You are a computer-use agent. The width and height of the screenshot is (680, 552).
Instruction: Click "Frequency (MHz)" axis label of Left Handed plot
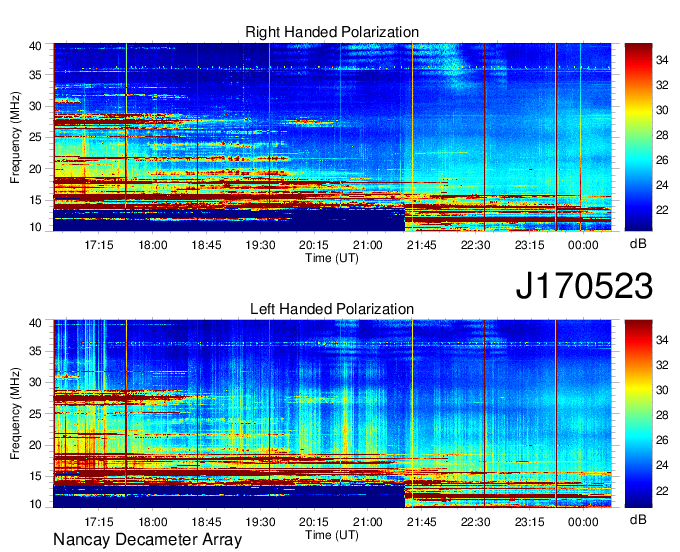point(15,414)
